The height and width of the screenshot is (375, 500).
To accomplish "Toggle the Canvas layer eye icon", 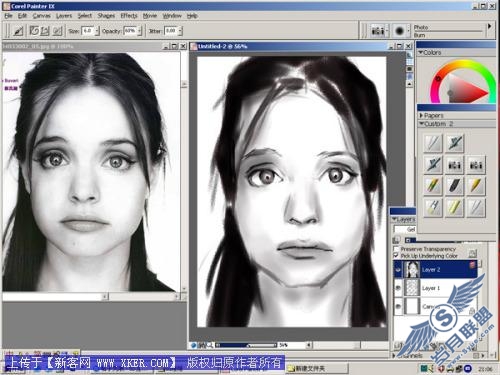I will [398, 306].
